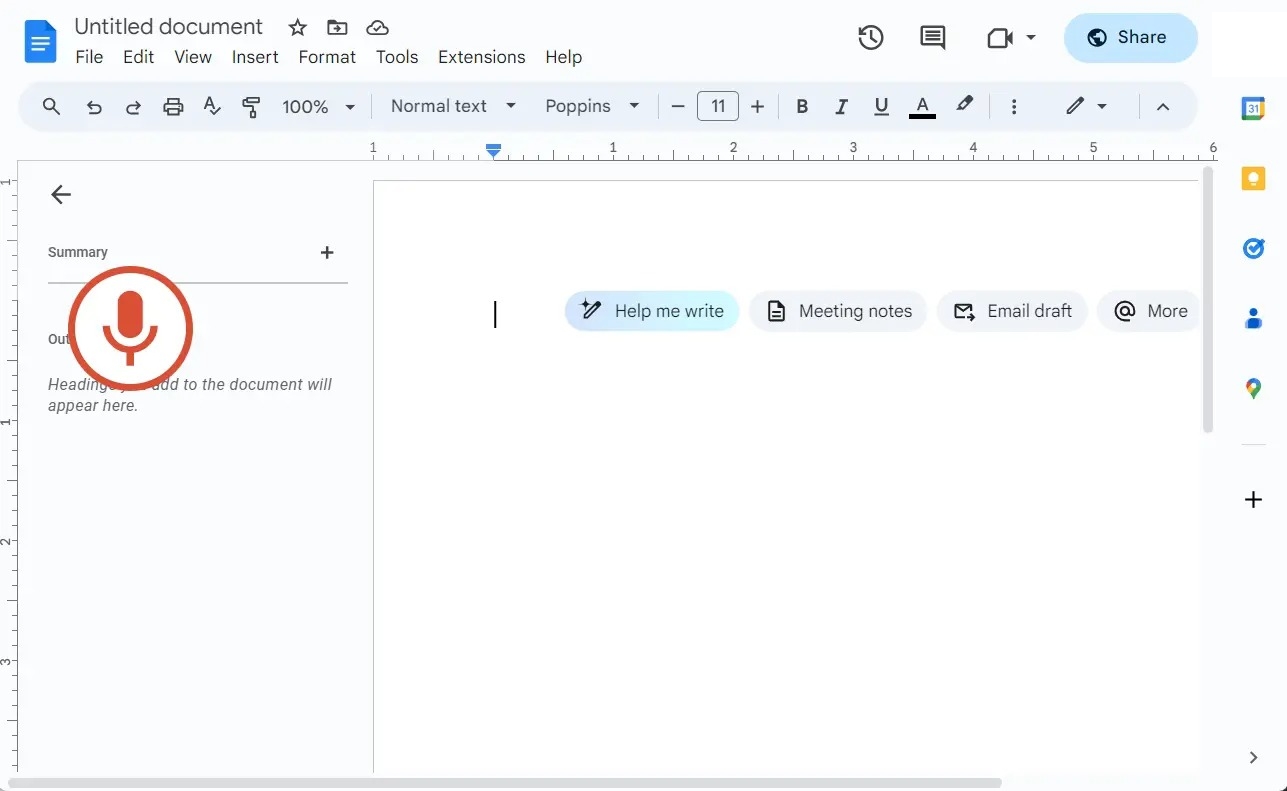Open Google Keep in the side panel
Viewport: 1287px width, 791px height.
[1253, 178]
